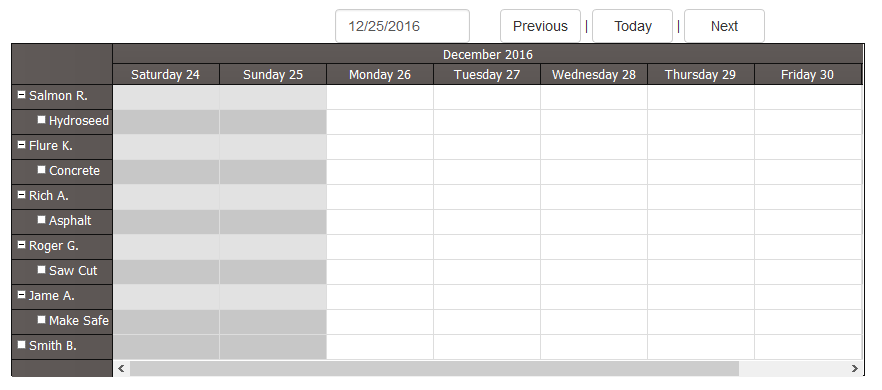
Task: Select the Friday 30 column header
Action: point(807,74)
